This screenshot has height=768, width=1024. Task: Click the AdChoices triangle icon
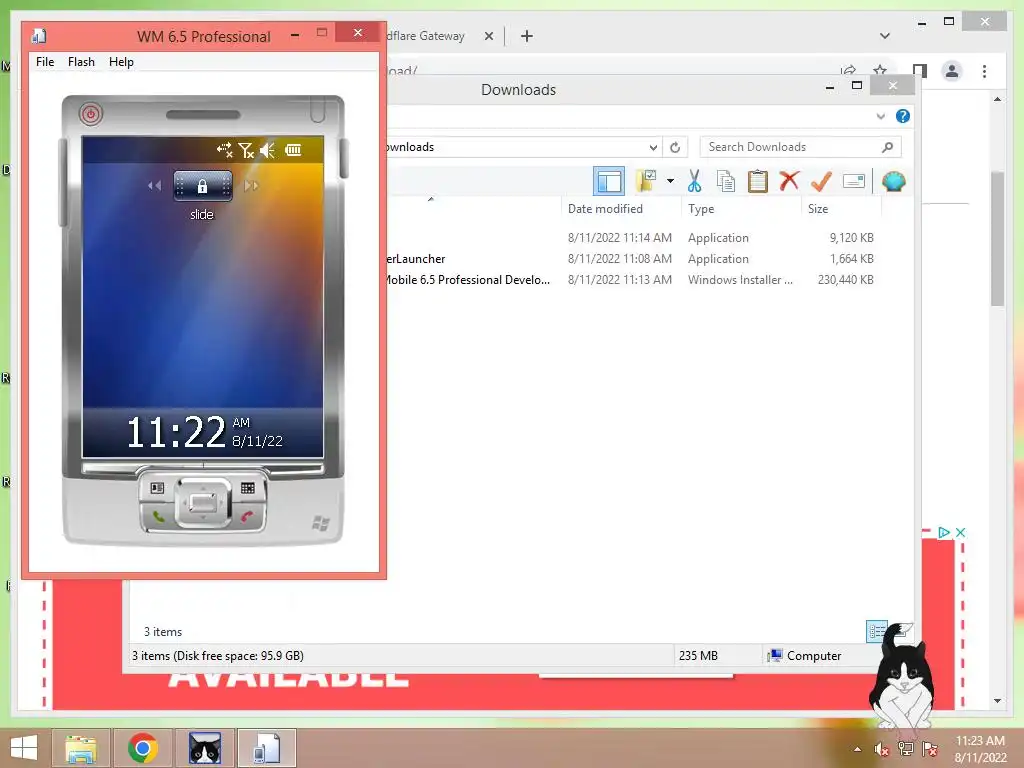(944, 532)
